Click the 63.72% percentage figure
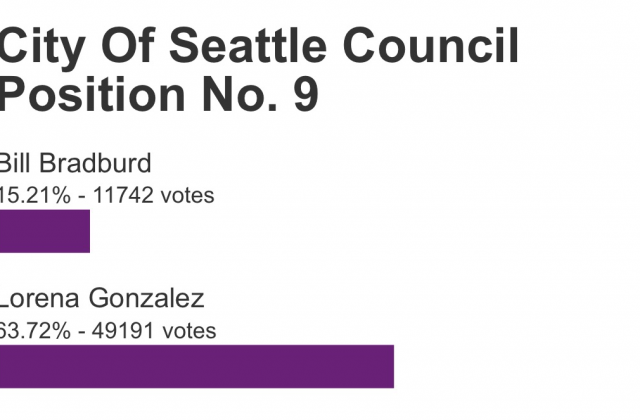 [35, 330]
